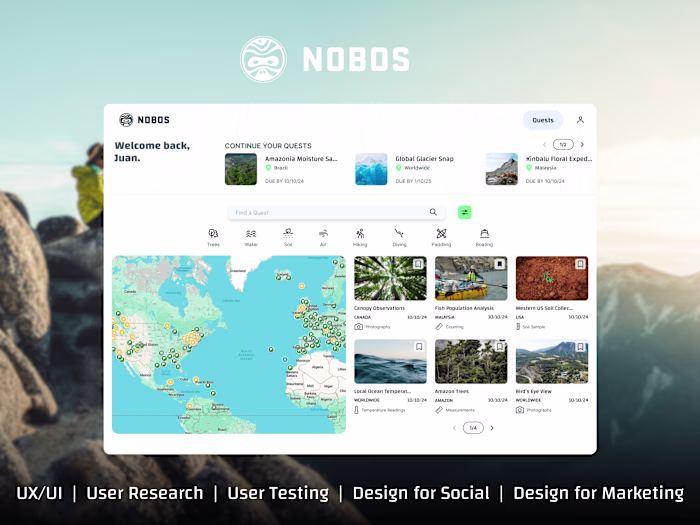700x525 pixels.
Task: Click location pin beside Worldwide label
Action: click(x=399, y=168)
